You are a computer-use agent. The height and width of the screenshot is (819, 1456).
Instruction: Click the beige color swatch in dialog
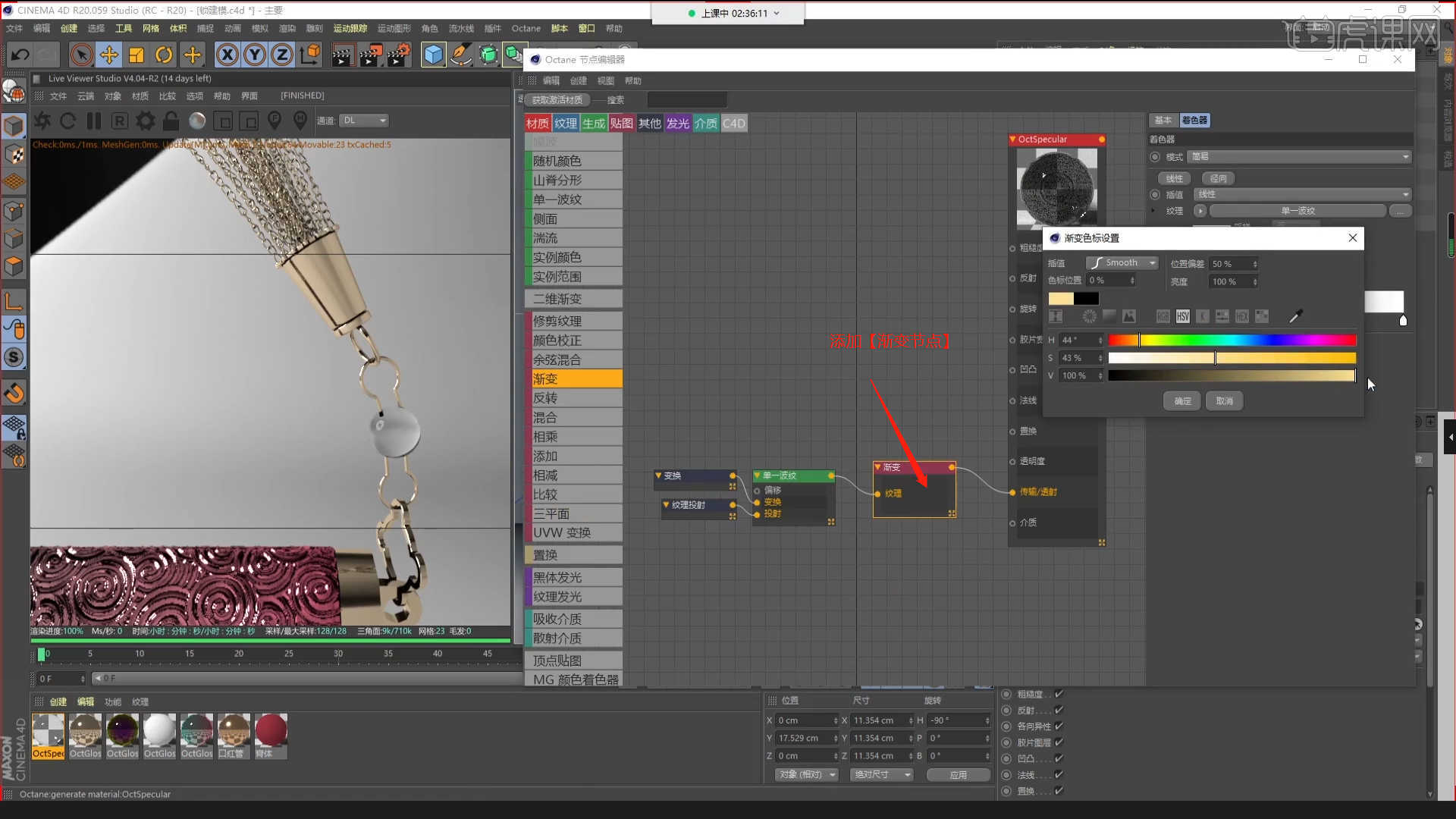pyautogui.click(x=1061, y=299)
